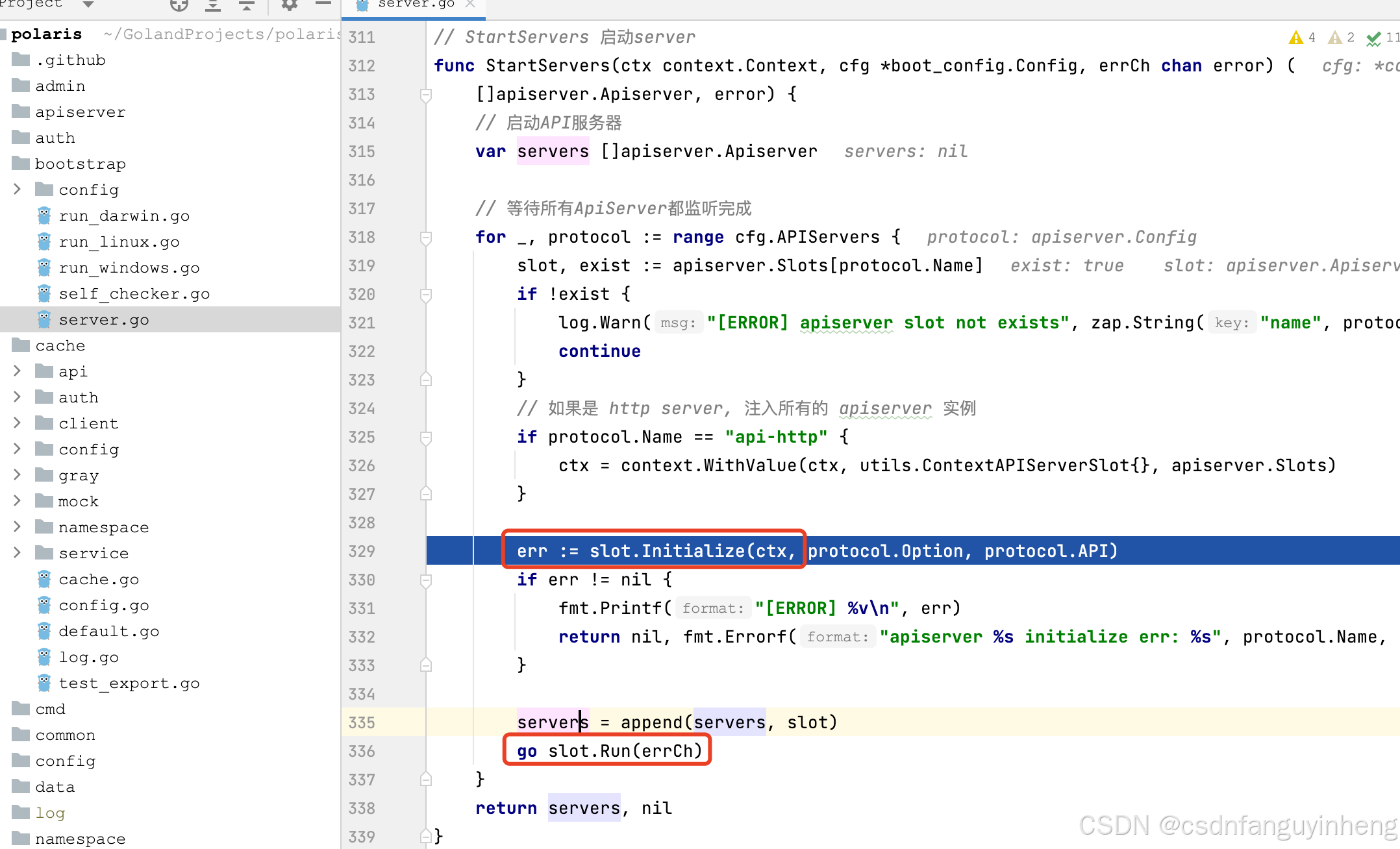Image resolution: width=1400 pixels, height=849 pixels.
Task: Expand the service folder in cache
Action: tap(18, 553)
